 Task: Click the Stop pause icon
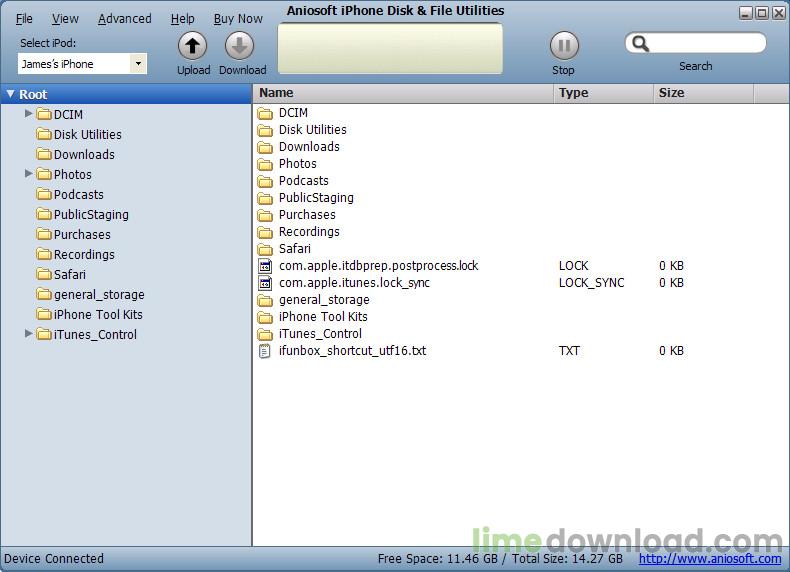coord(564,46)
